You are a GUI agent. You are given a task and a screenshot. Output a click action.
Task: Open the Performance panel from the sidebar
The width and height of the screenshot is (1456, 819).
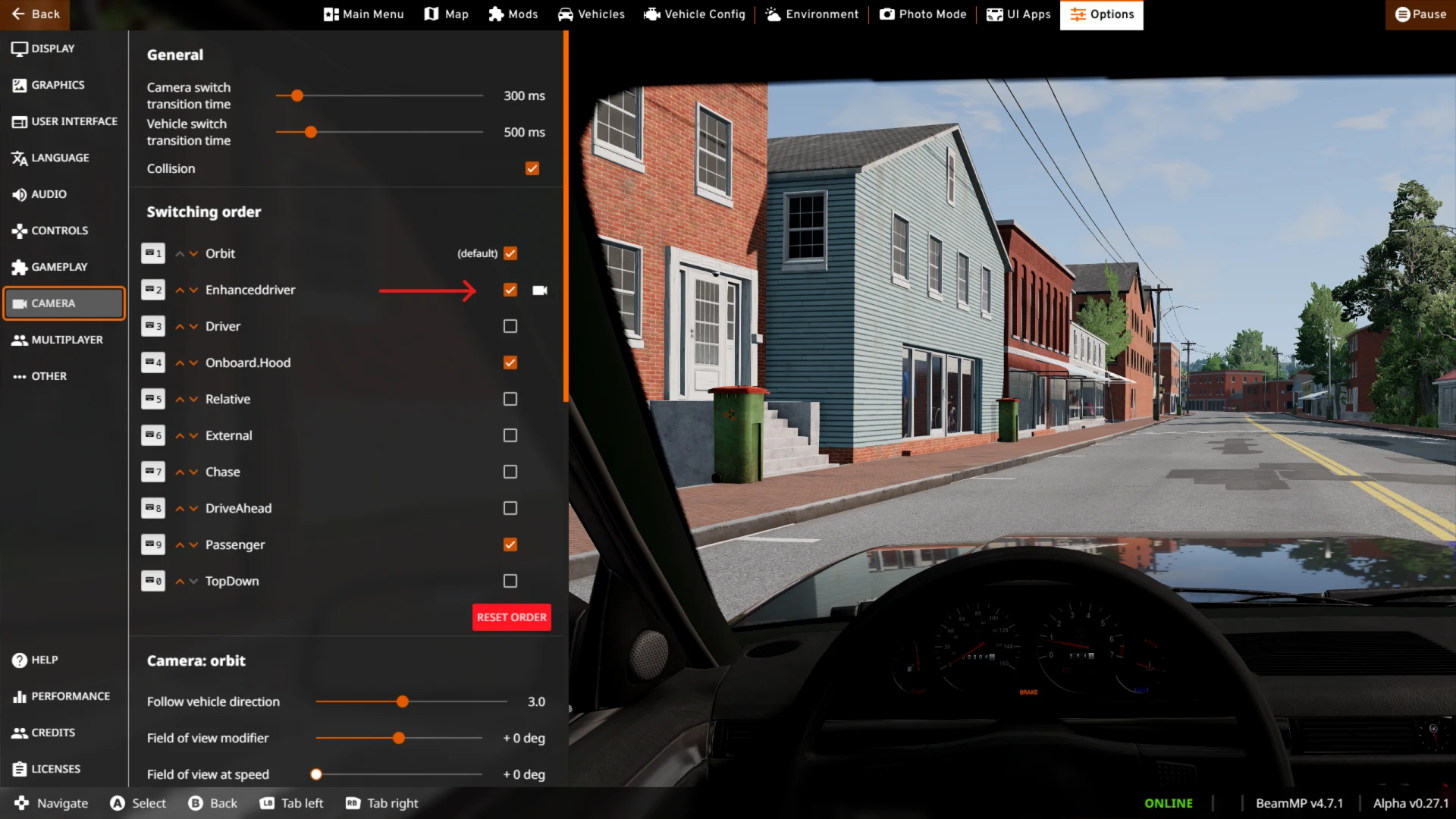tap(71, 695)
